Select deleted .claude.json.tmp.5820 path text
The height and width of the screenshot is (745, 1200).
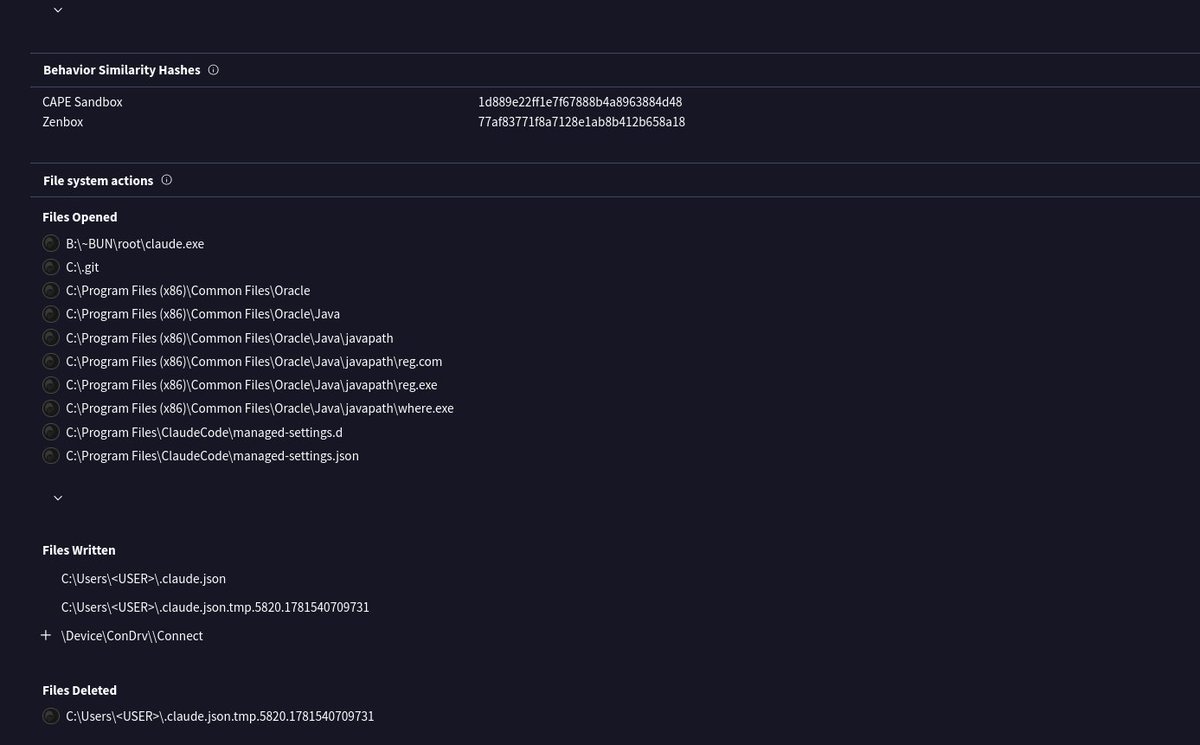(220, 716)
